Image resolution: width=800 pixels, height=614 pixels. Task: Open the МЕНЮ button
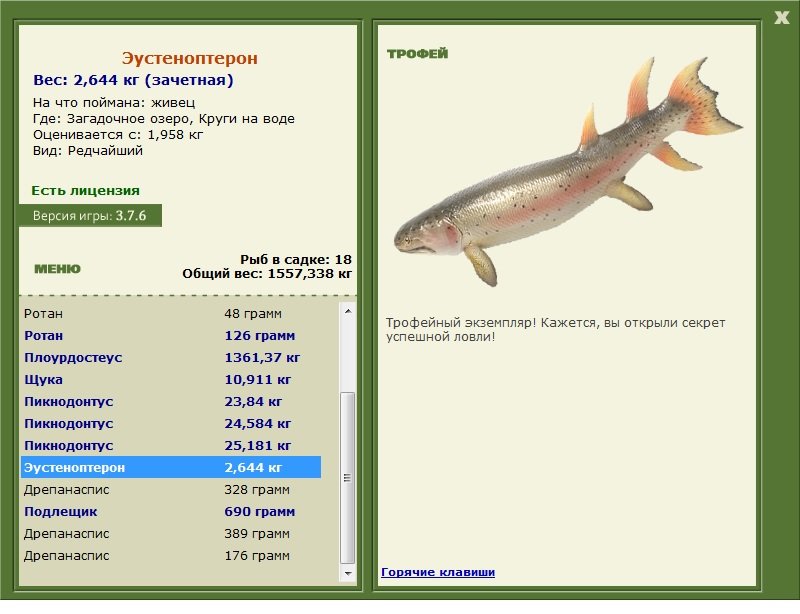point(57,269)
